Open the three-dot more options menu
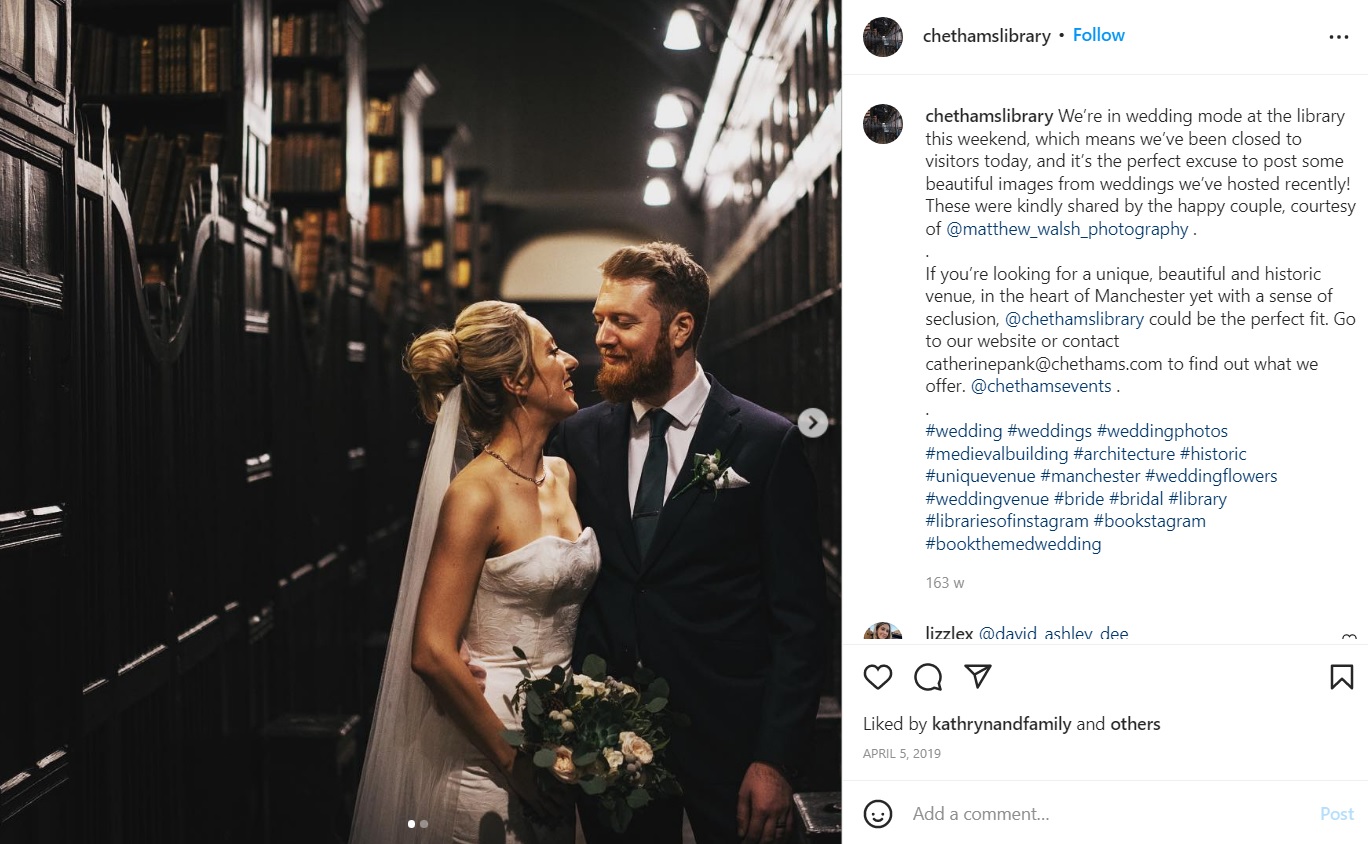The image size is (1368, 844). 1339,37
